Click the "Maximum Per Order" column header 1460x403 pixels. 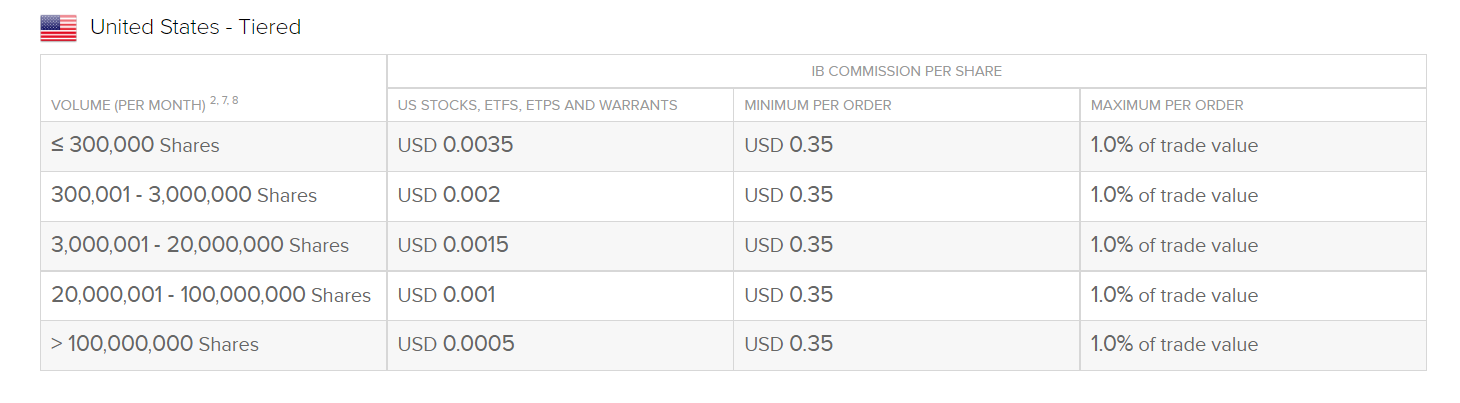[x=1166, y=105]
